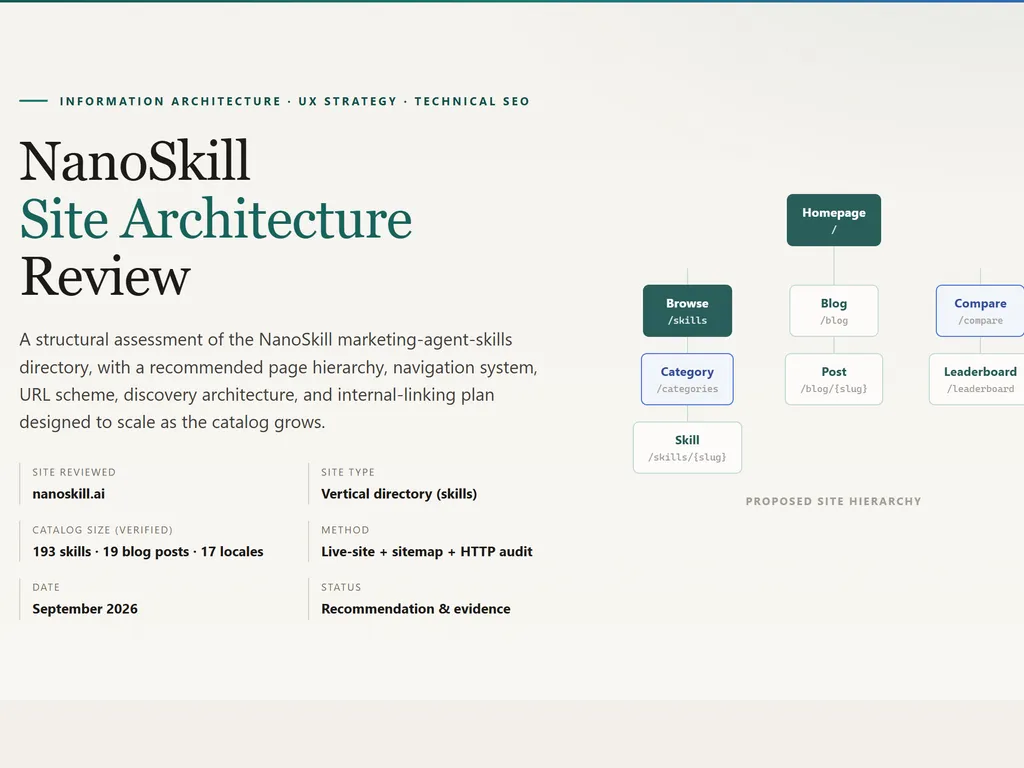Screen dimensions: 1024x768
Task: Select the green 'Site Architecture' heading
Action: 216,219
